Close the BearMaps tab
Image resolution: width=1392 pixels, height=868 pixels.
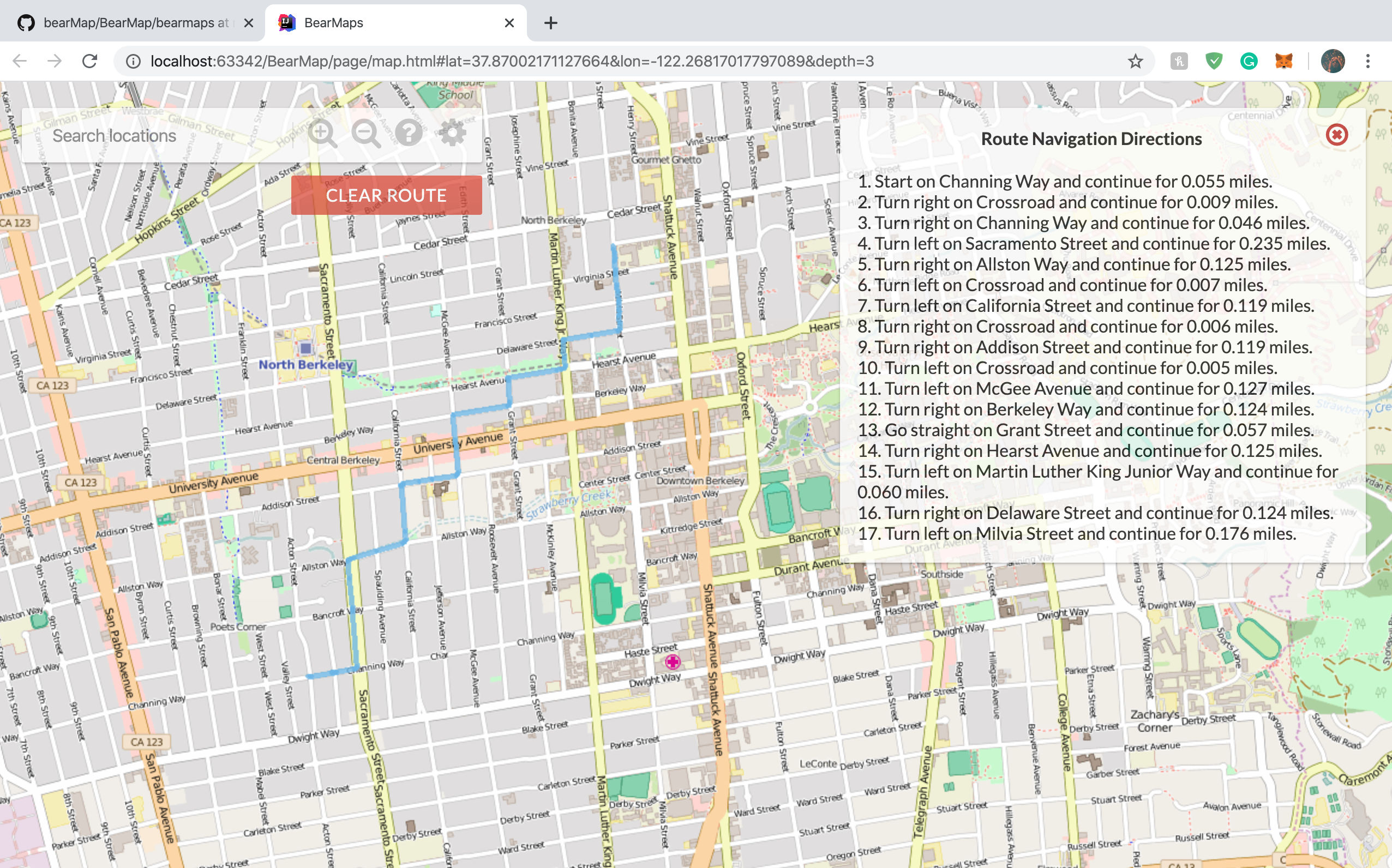tap(509, 23)
